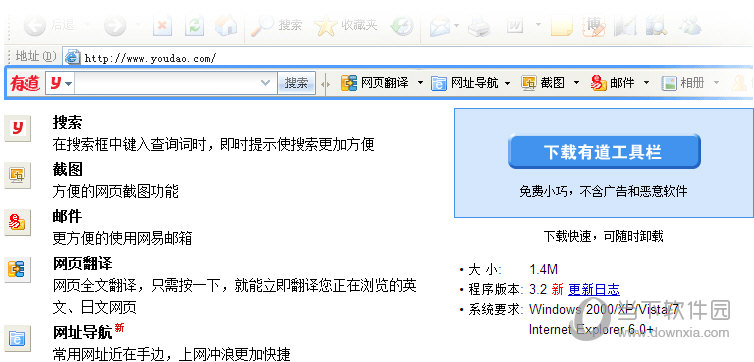
Task: Click the IE Forward arrow button
Action: pos(114,26)
